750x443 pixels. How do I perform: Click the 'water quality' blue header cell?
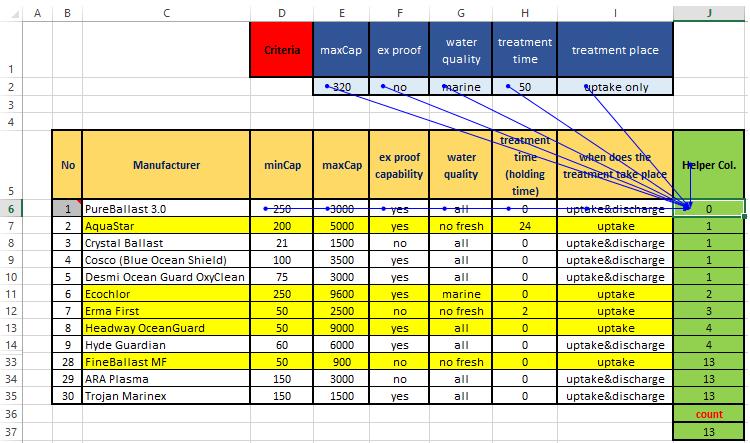coord(461,50)
